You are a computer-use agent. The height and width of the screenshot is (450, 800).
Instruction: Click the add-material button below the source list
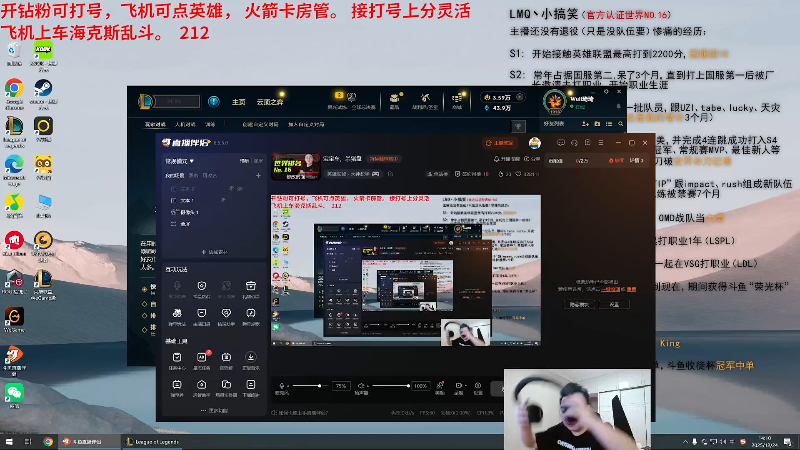(x=214, y=252)
